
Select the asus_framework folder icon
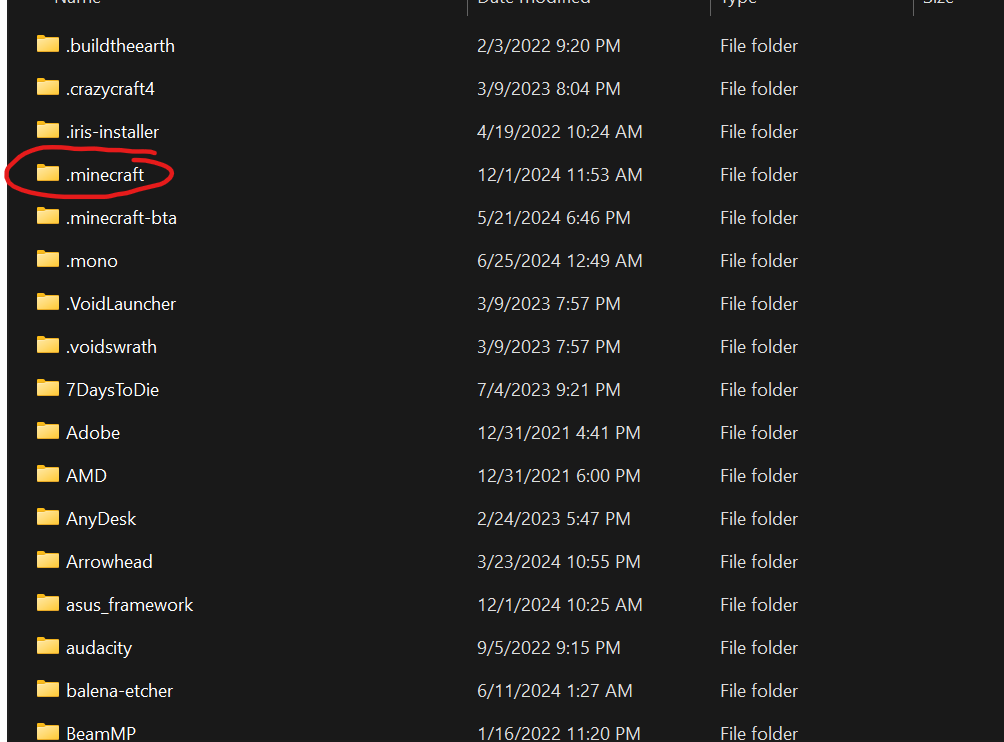click(48, 603)
